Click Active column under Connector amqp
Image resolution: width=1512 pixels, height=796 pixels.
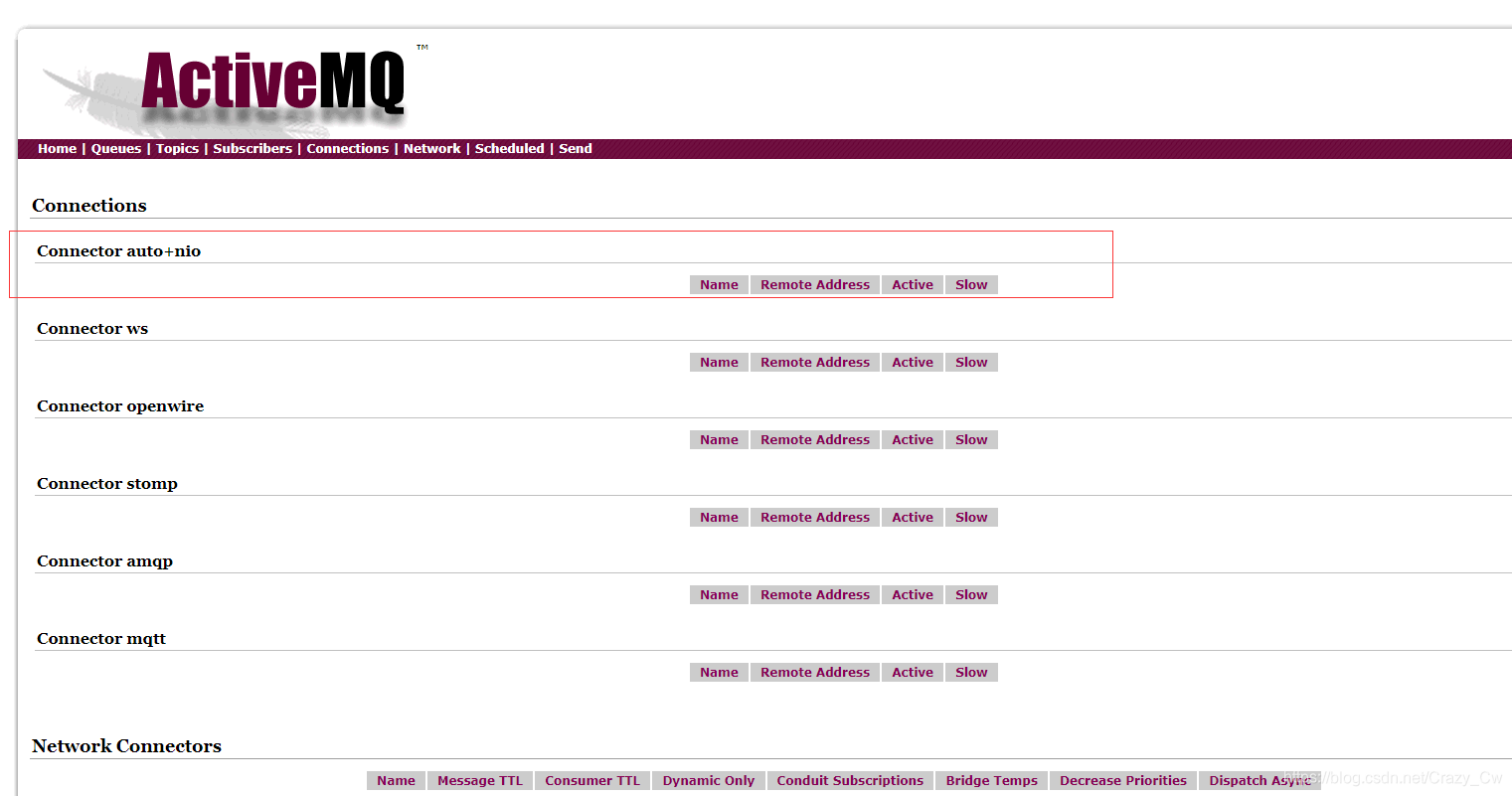[913, 594]
